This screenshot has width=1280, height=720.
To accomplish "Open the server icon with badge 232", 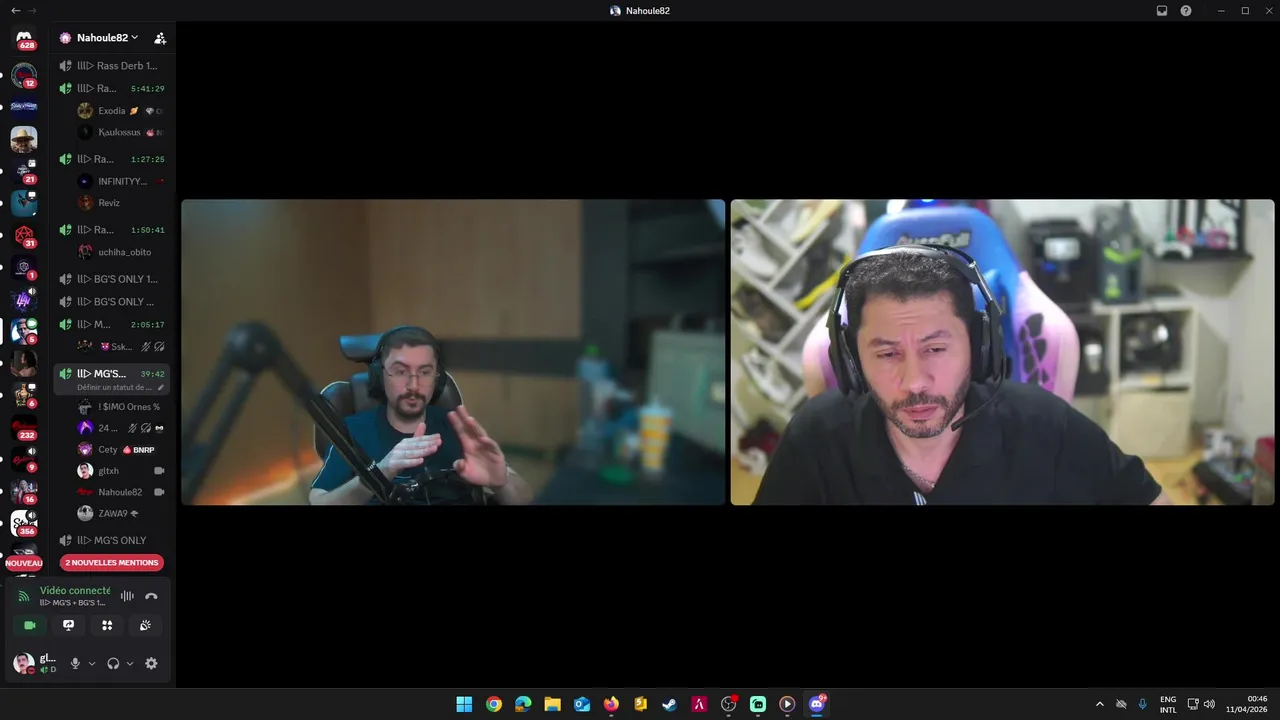I will pyautogui.click(x=24, y=427).
